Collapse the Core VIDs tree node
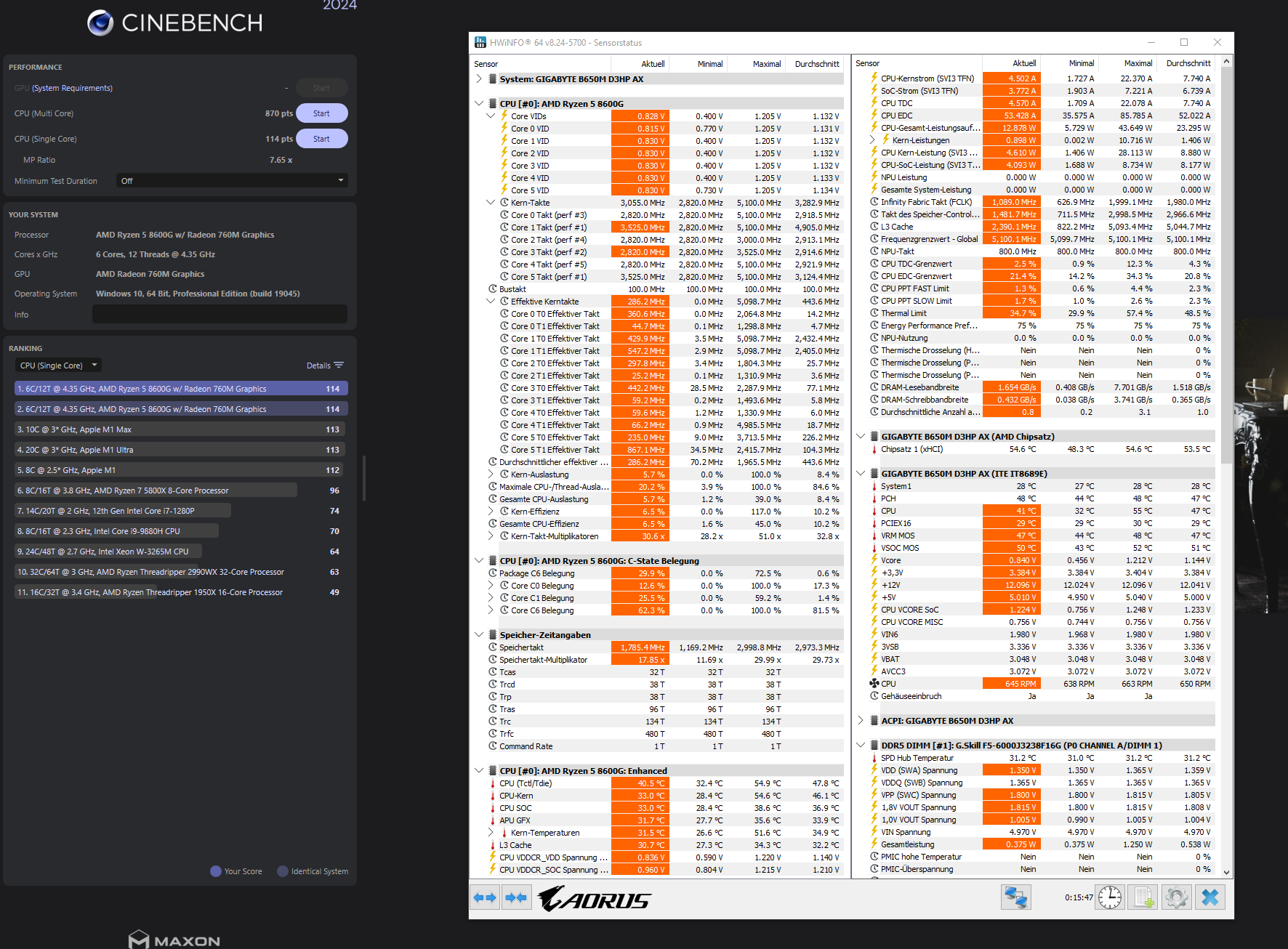The height and width of the screenshot is (949, 1288). (x=491, y=116)
